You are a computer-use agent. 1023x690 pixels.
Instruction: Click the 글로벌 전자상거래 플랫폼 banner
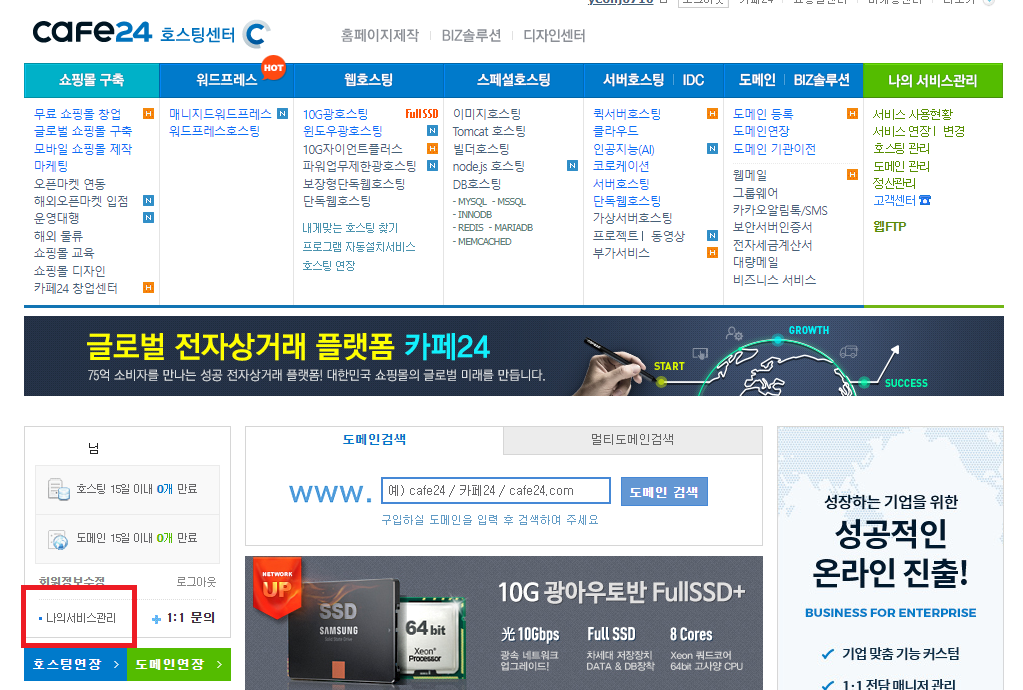pos(513,356)
